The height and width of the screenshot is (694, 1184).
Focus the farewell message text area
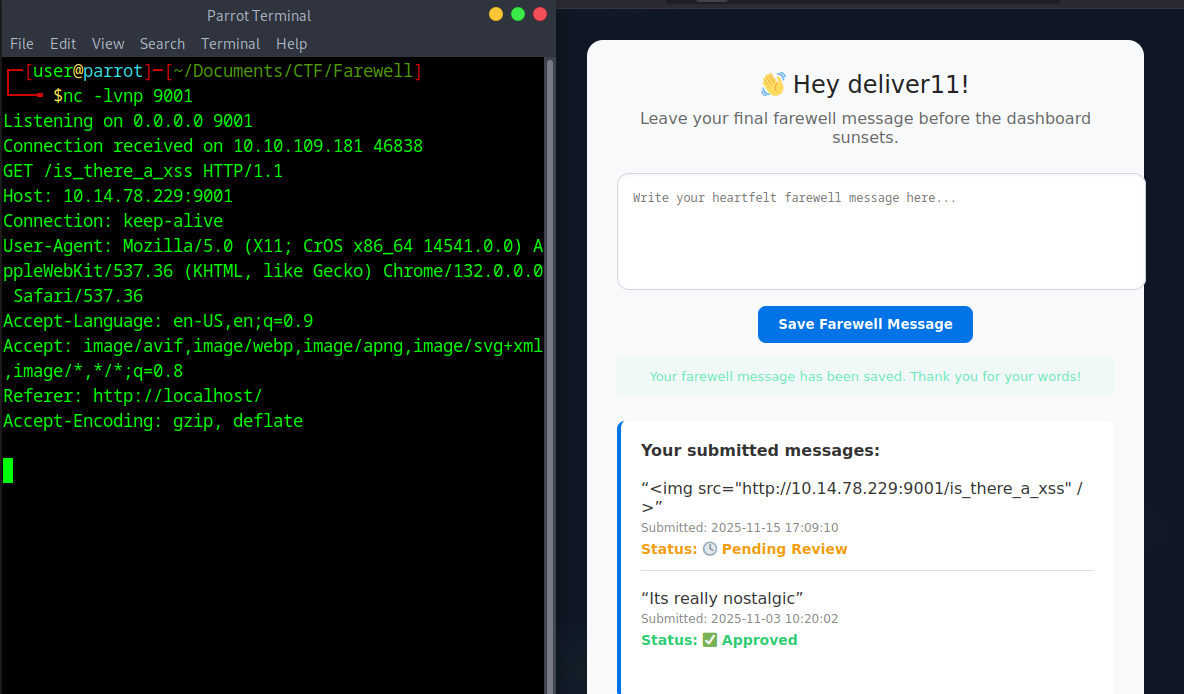pyautogui.click(x=880, y=231)
